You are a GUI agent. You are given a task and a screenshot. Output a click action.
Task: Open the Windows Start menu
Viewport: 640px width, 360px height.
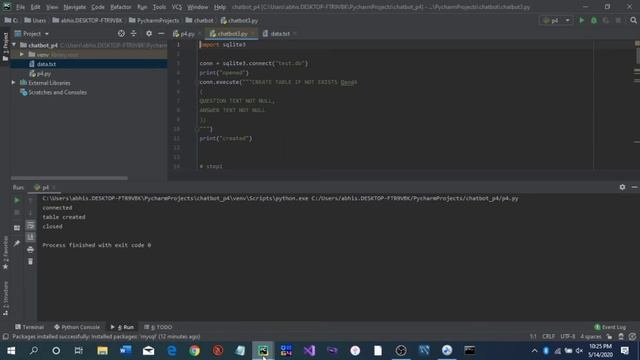pos(11,351)
